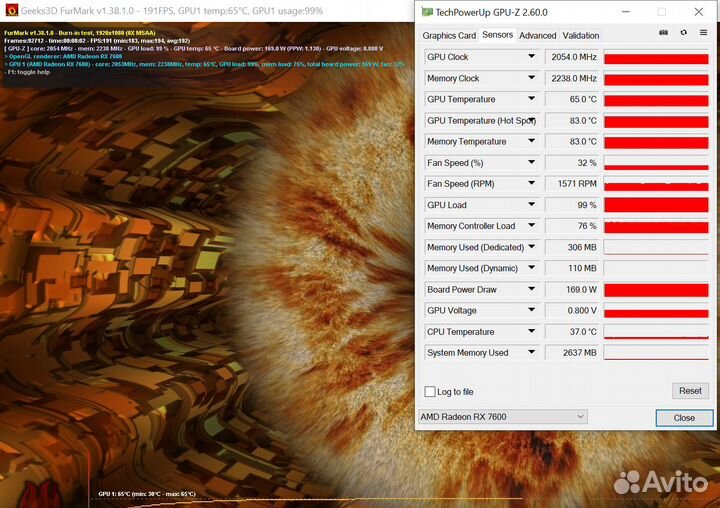
Task: Click the Close button in GPU-Z
Action: click(x=684, y=418)
